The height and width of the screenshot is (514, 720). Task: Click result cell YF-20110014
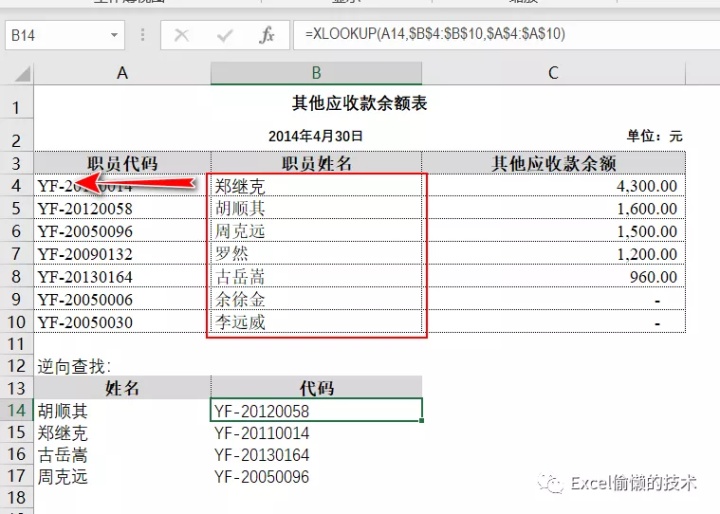(316, 432)
